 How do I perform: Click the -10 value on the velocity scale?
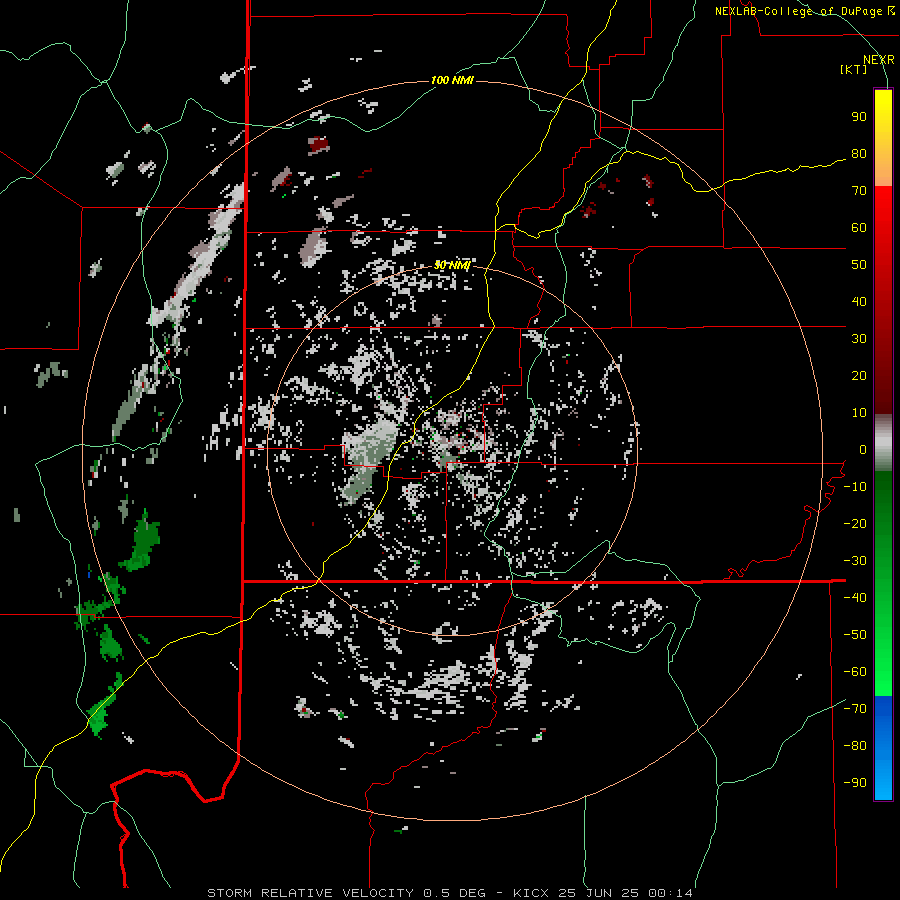855,487
